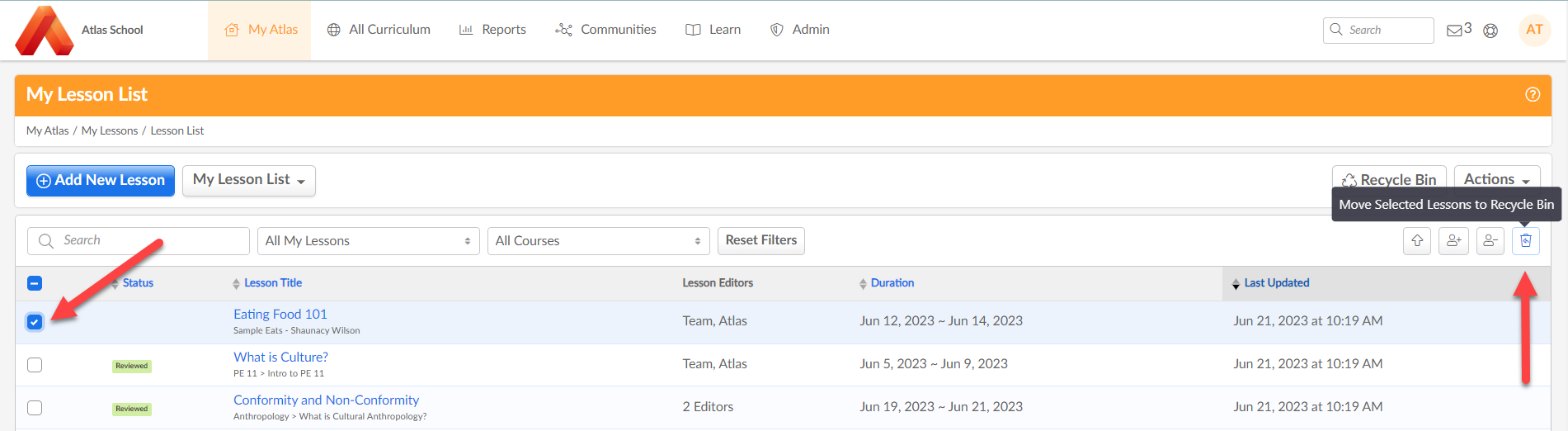This screenshot has height=431, width=1568.
Task: Expand the All Courses filter dropdown
Action: (x=598, y=241)
